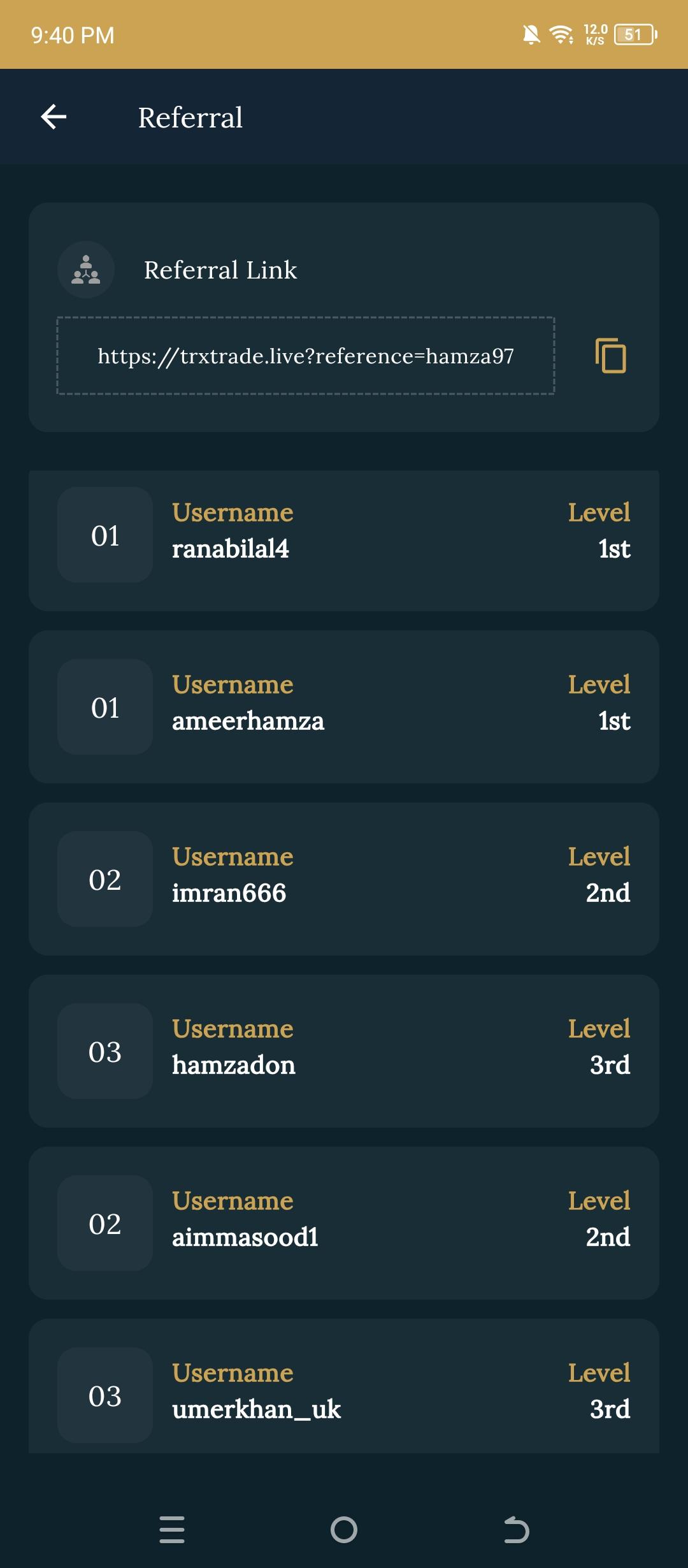This screenshot has height=1568, width=688.
Task: Tap the back arrow icon
Action: [x=54, y=117]
